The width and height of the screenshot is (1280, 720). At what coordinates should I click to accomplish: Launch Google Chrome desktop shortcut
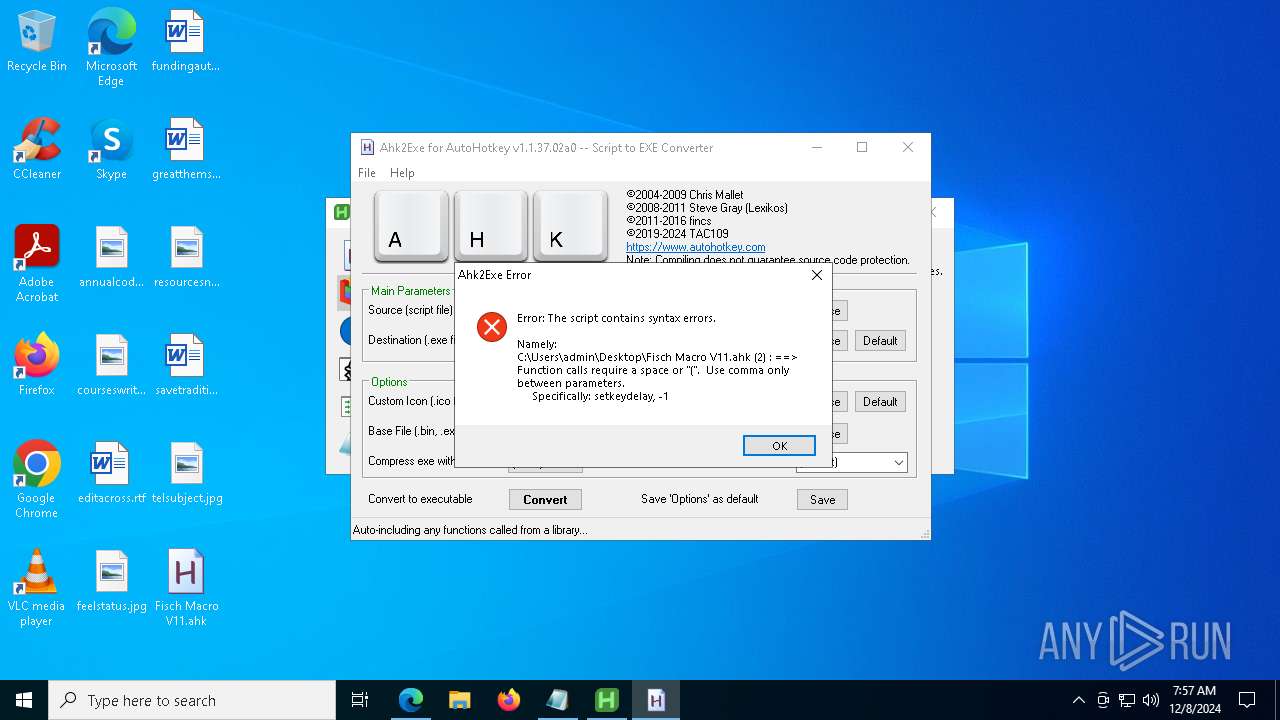(x=37, y=480)
